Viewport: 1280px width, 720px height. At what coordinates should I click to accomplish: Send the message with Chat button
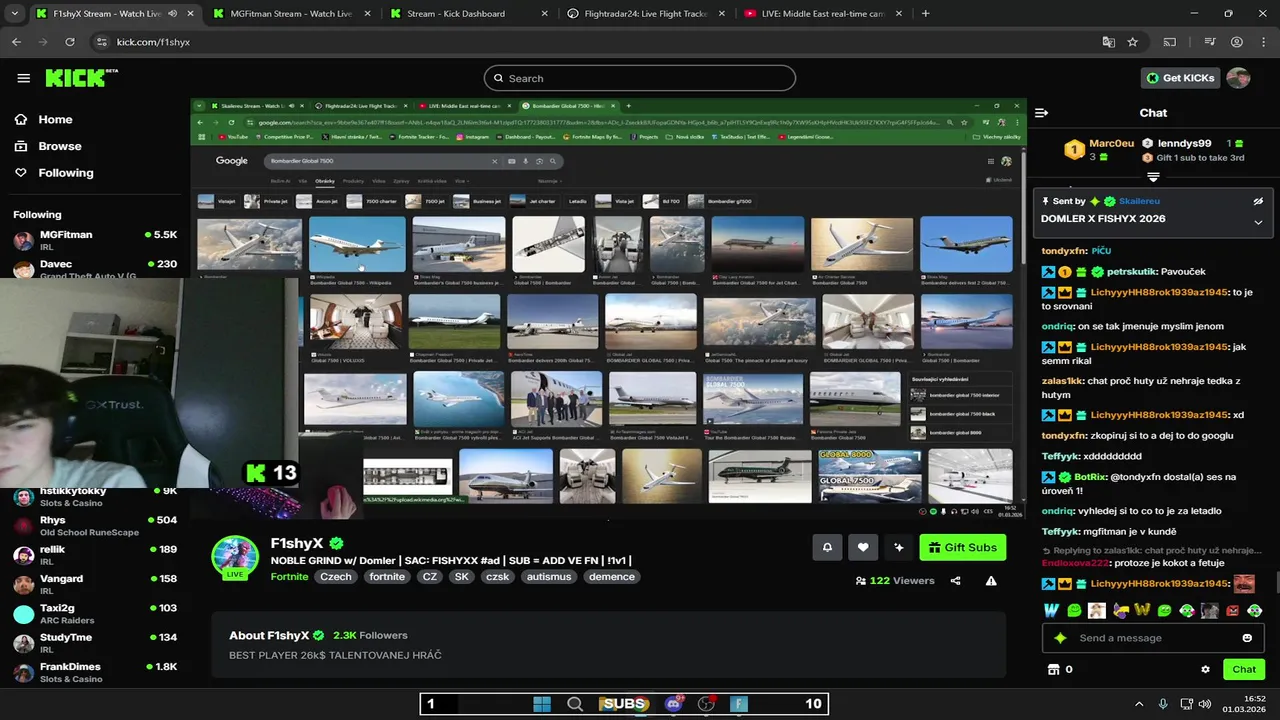pos(1244,669)
